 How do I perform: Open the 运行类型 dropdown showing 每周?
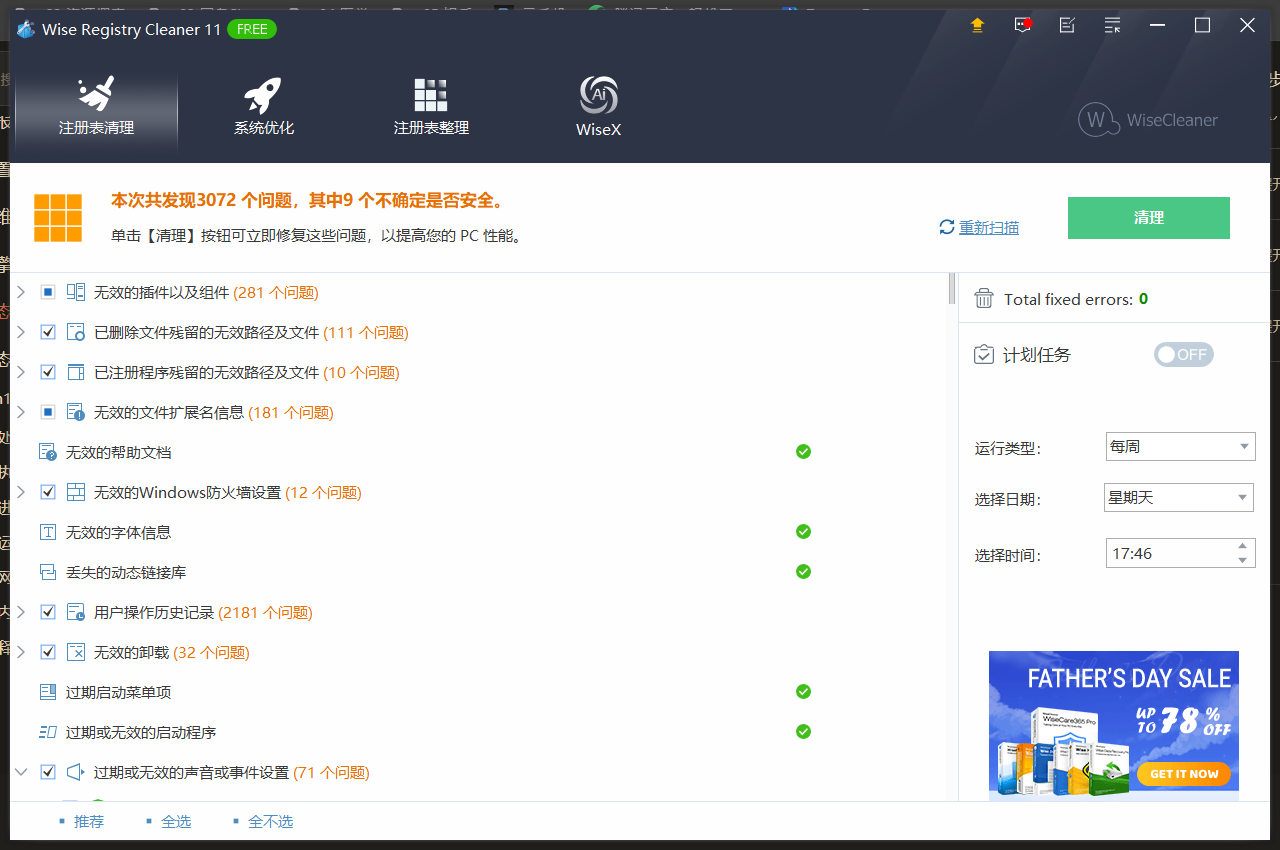(1180, 447)
